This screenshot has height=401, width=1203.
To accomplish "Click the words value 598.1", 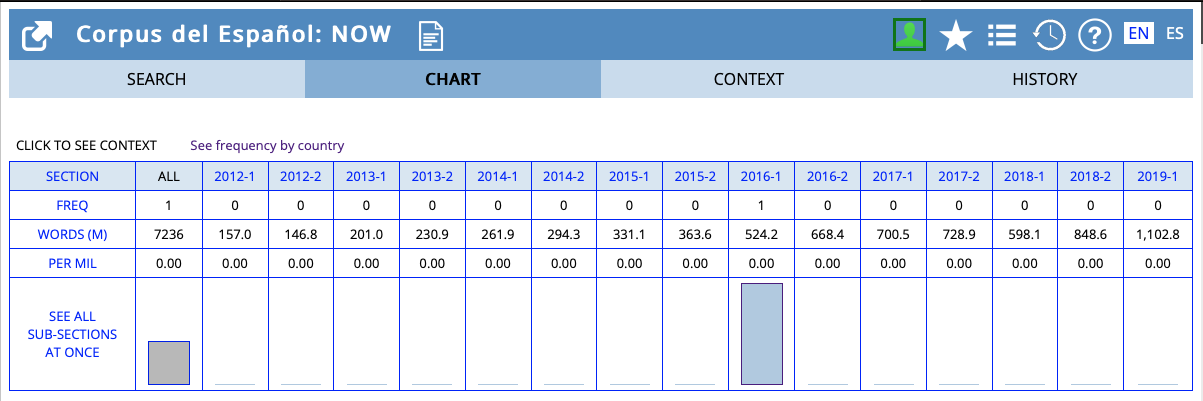I will click(1026, 233).
